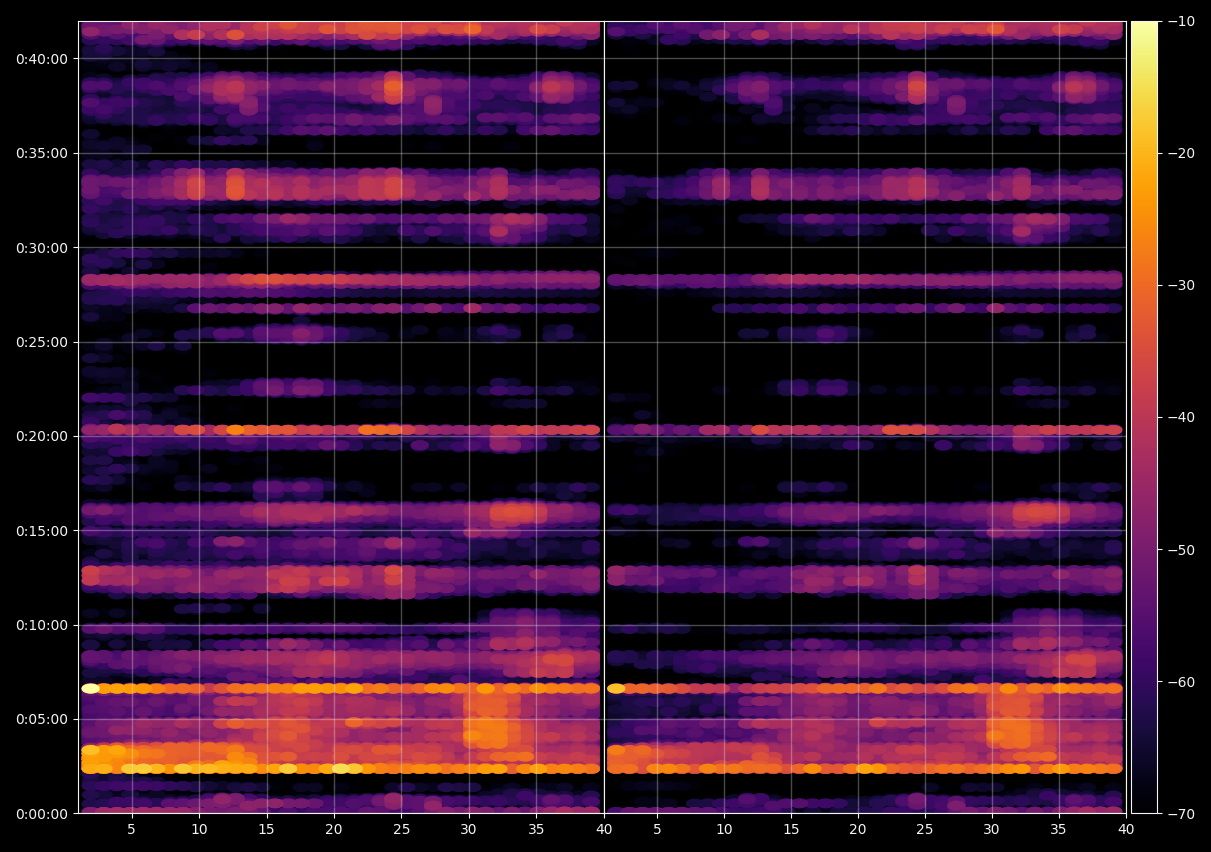This screenshot has height=852, width=1211.
Task: Click the 0:35:00 y-axis tick label
Action: coord(41,153)
